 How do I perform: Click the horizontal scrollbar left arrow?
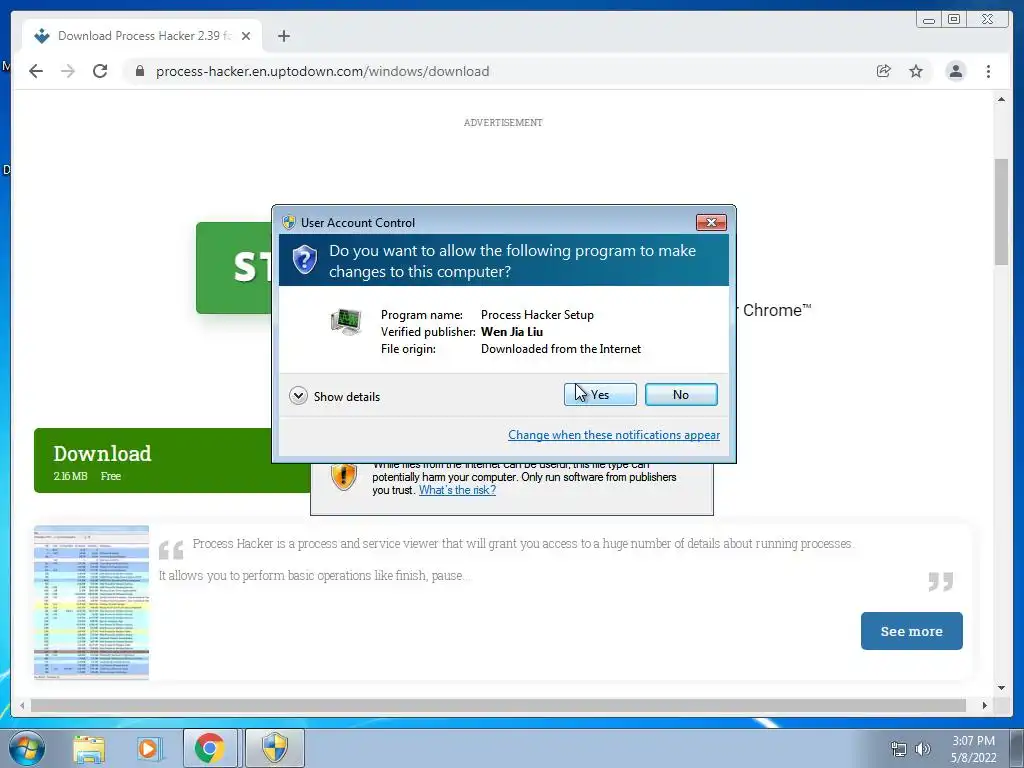pyautogui.click(x=22, y=705)
